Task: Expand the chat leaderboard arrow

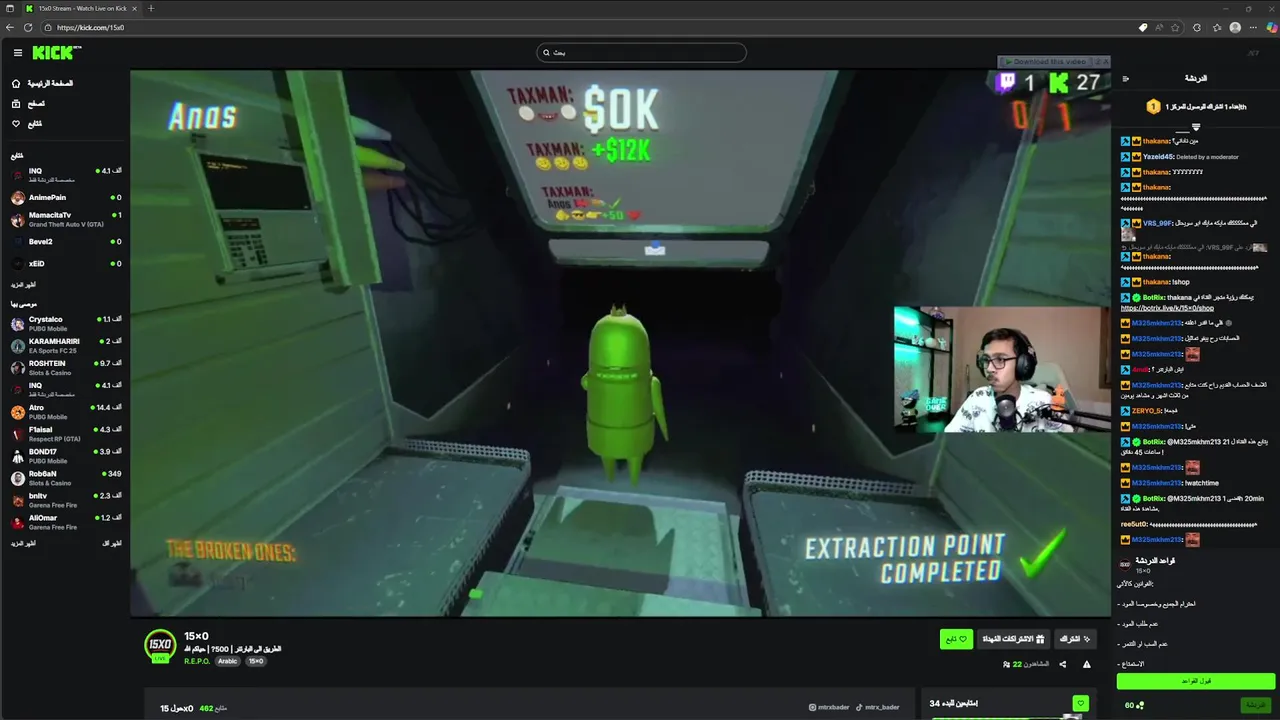Action: (x=1195, y=127)
